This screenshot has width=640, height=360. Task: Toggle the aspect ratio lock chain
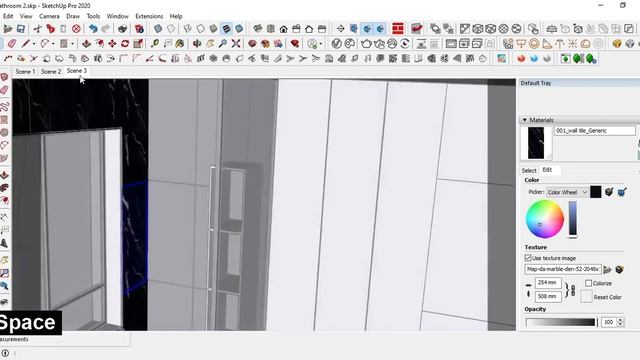(572, 290)
